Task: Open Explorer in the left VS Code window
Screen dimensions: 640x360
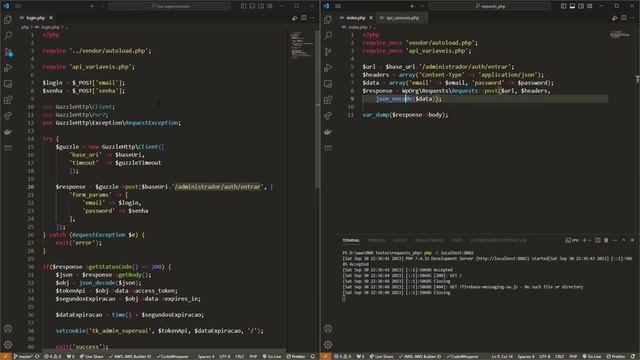Action: point(8,20)
